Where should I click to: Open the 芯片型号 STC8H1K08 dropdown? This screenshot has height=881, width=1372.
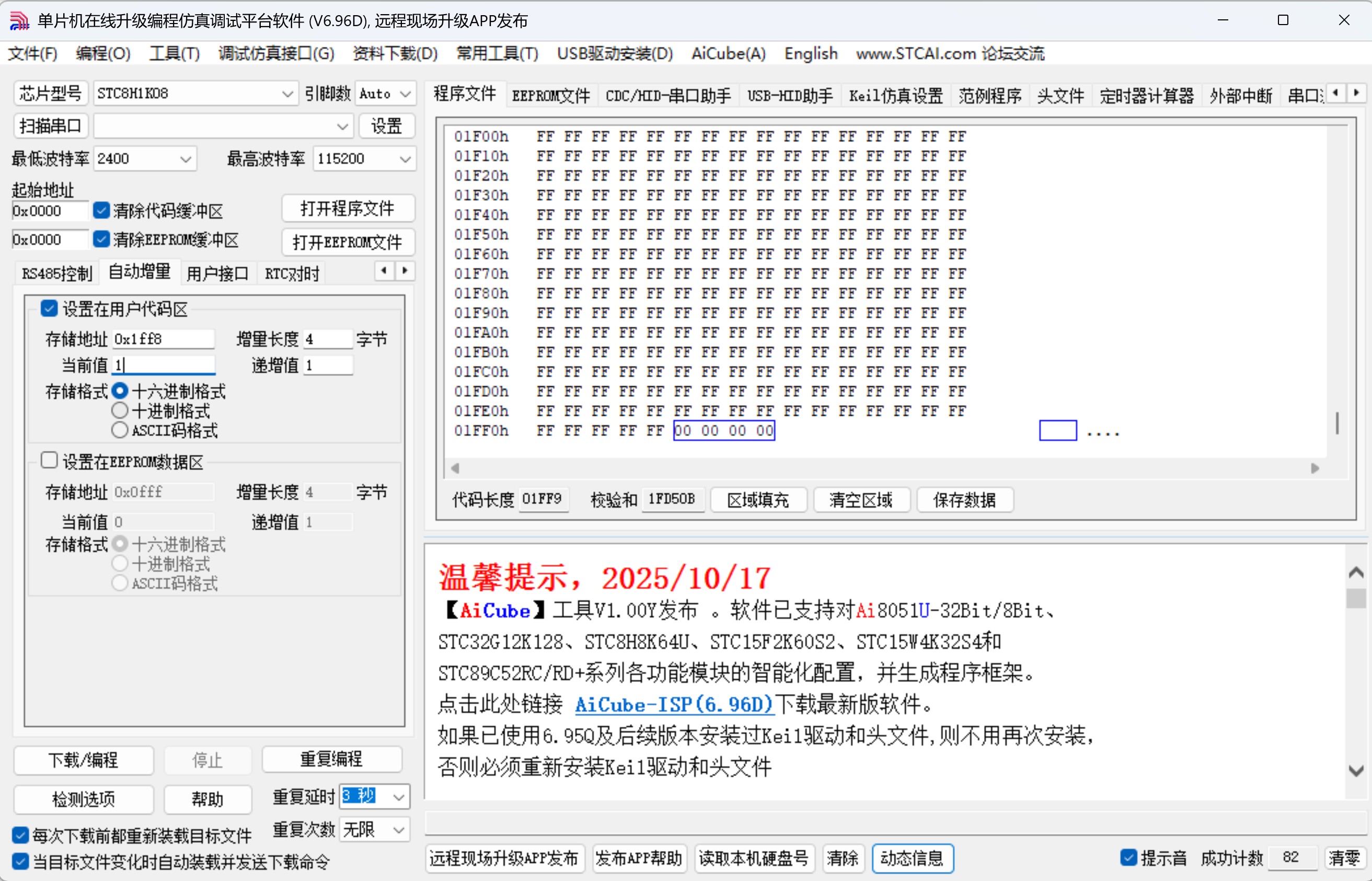[x=286, y=93]
